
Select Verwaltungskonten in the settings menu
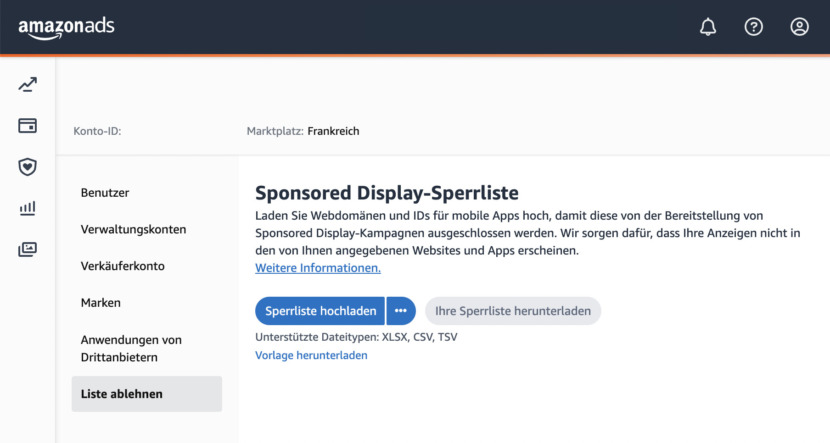pyautogui.click(x=133, y=229)
